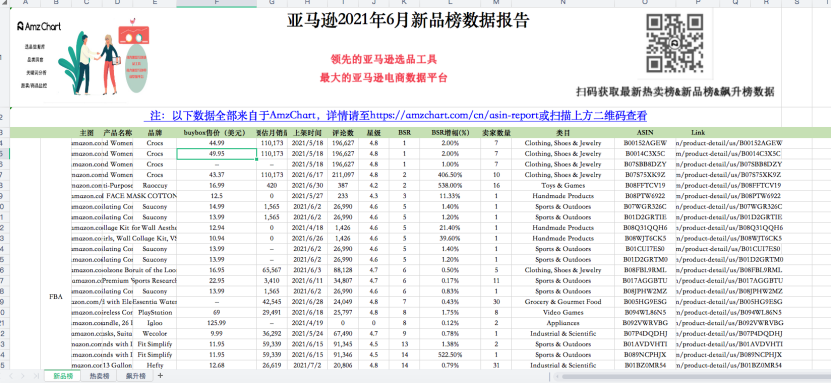Add a new sheet with the plus button
Viewport: 831px width, 383px height.
point(160,376)
